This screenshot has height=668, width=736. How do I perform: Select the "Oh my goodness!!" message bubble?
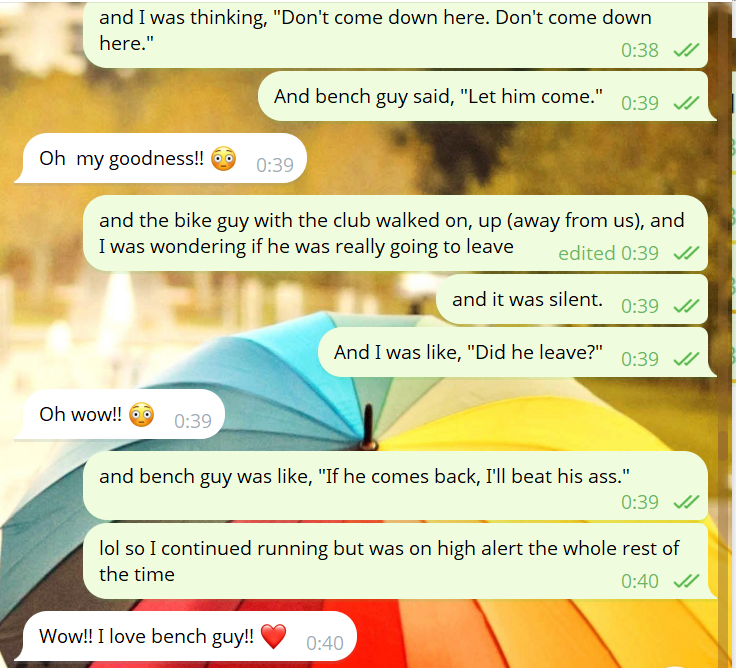(161, 158)
